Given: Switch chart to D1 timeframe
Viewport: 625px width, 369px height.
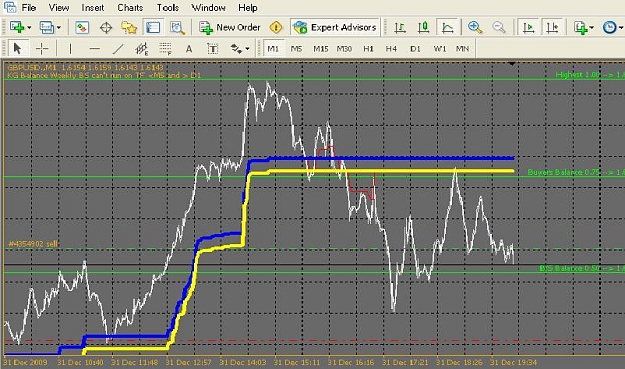Looking at the screenshot, I should [415, 49].
